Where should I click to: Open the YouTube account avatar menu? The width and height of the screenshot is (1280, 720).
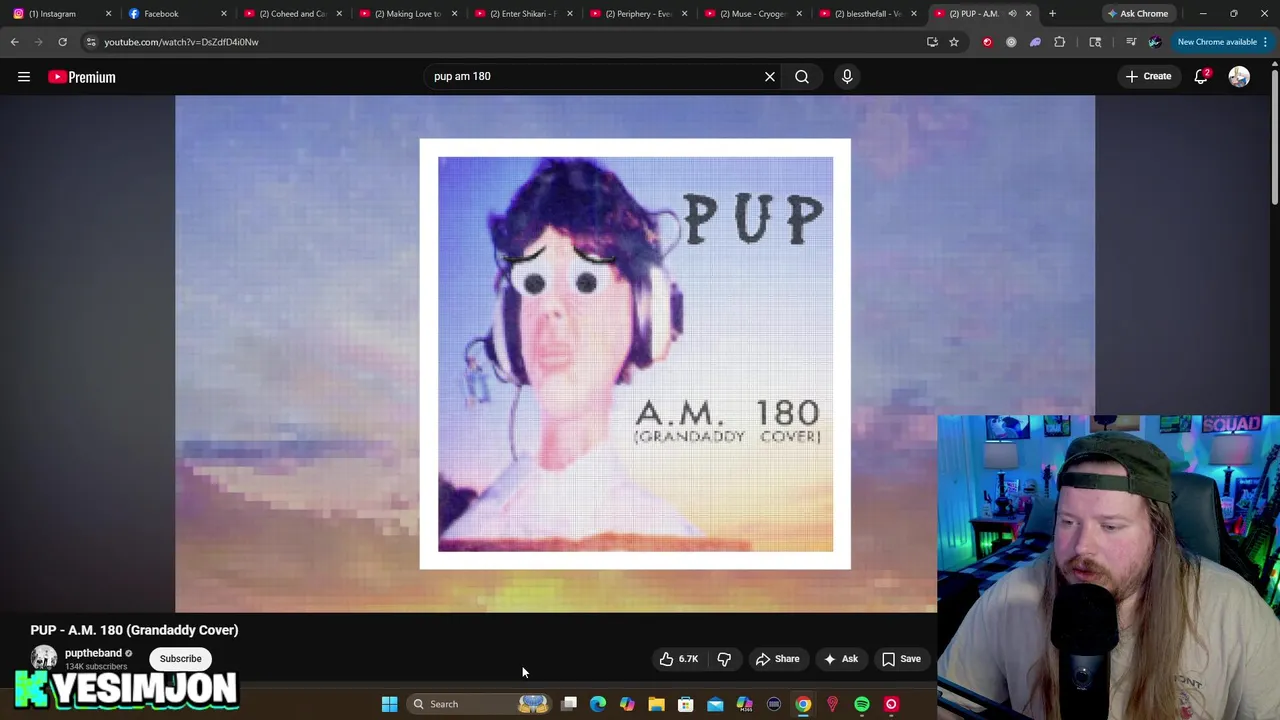1239,76
